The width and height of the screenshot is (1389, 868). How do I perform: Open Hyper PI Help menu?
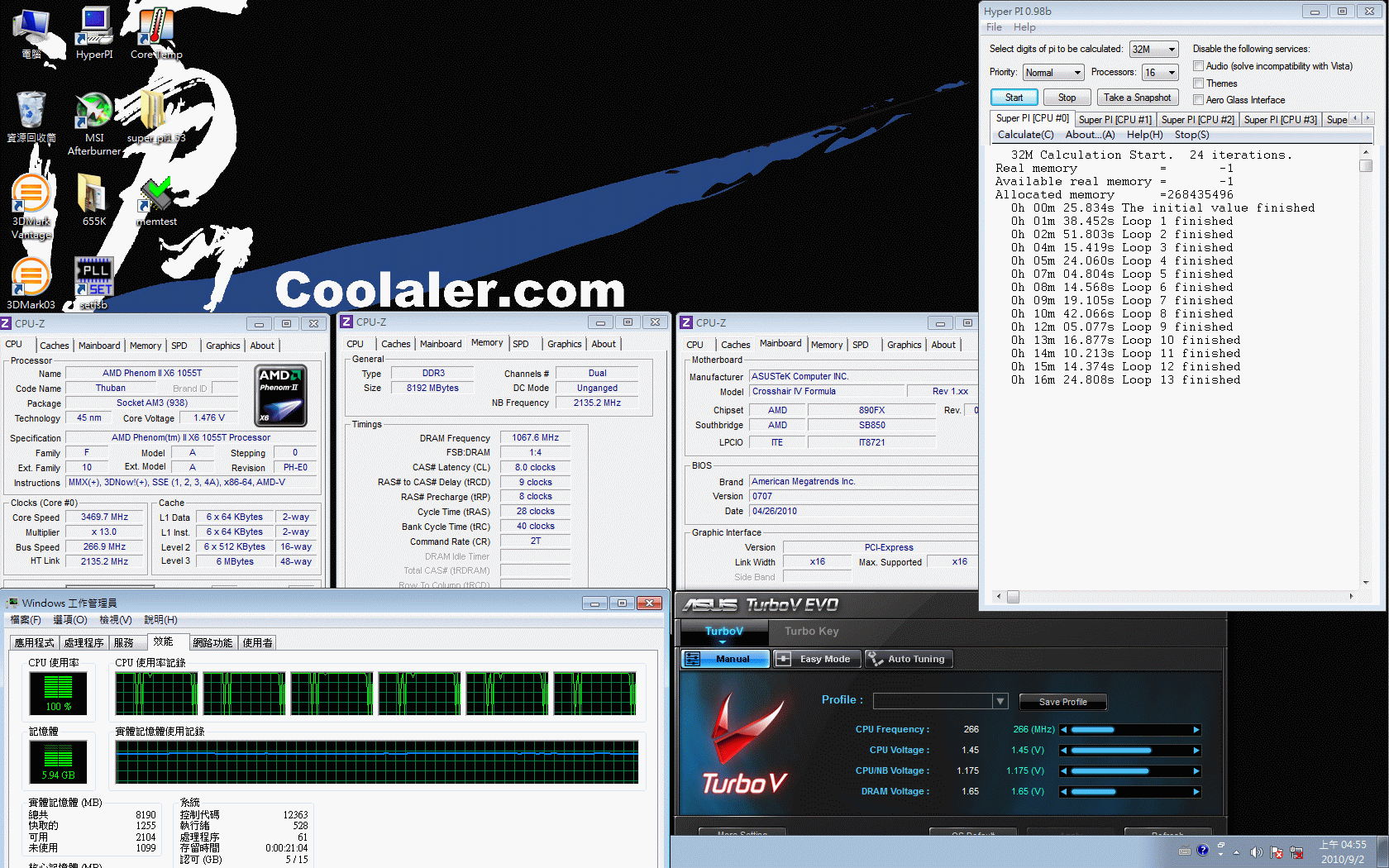pyautogui.click(x=1024, y=27)
